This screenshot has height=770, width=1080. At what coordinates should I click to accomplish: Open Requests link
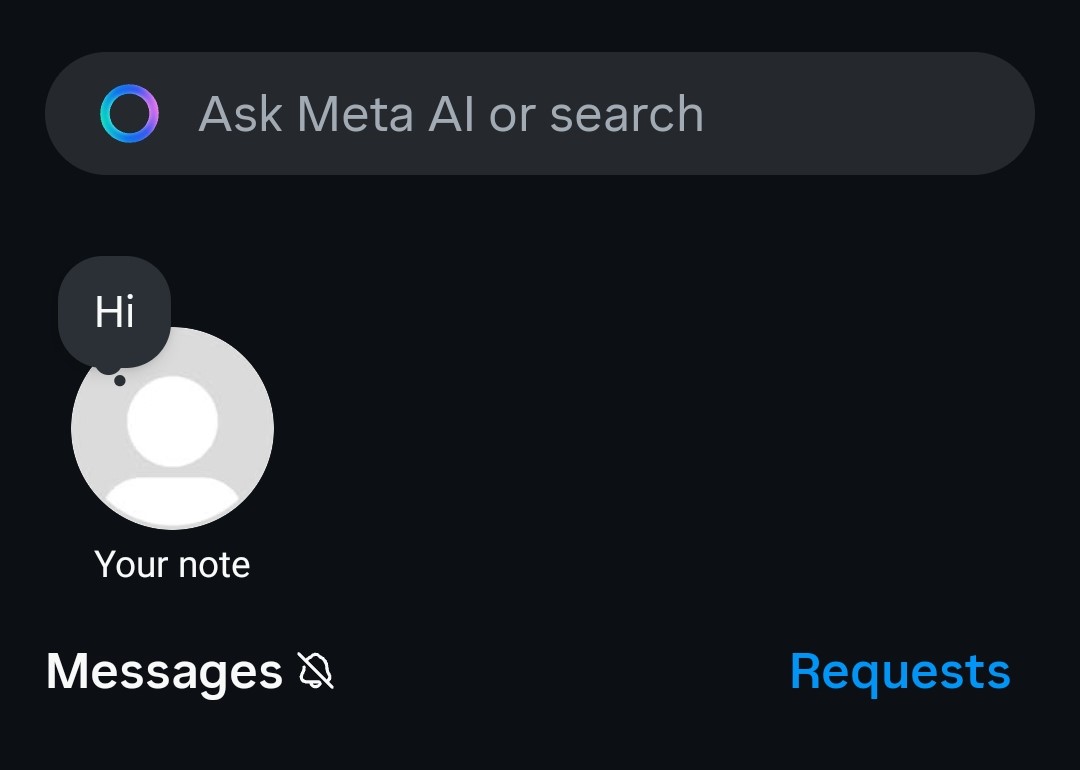[x=900, y=672]
